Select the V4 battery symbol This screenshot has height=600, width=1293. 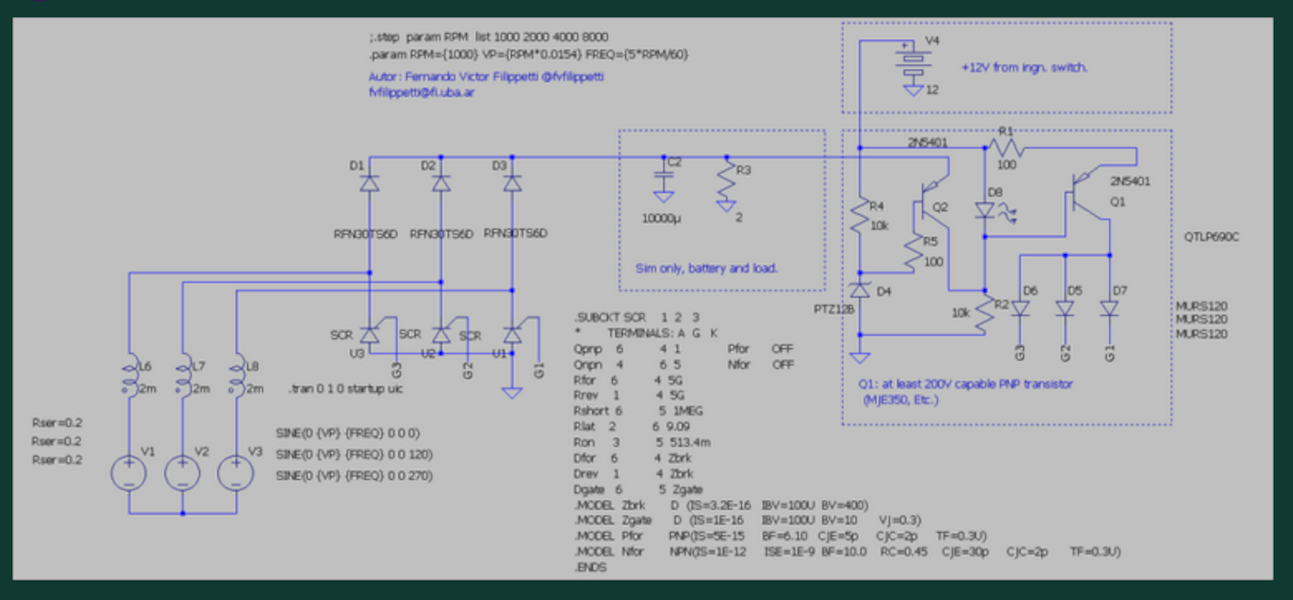[911, 60]
